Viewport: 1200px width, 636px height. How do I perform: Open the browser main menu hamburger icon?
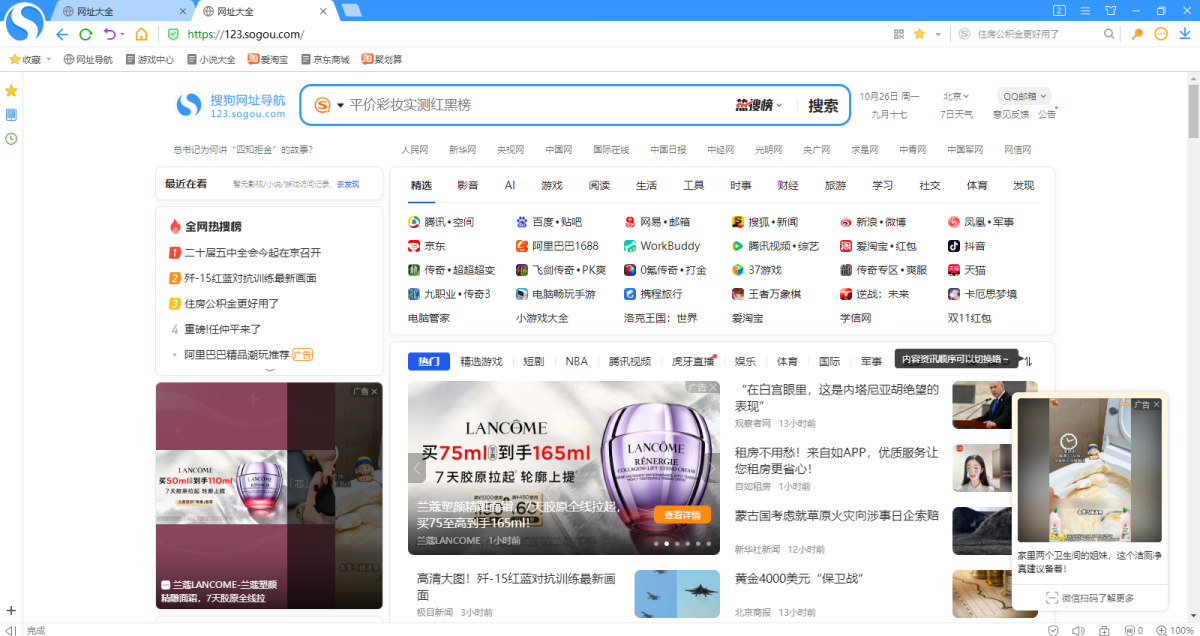pyautogui.click(x=1085, y=10)
